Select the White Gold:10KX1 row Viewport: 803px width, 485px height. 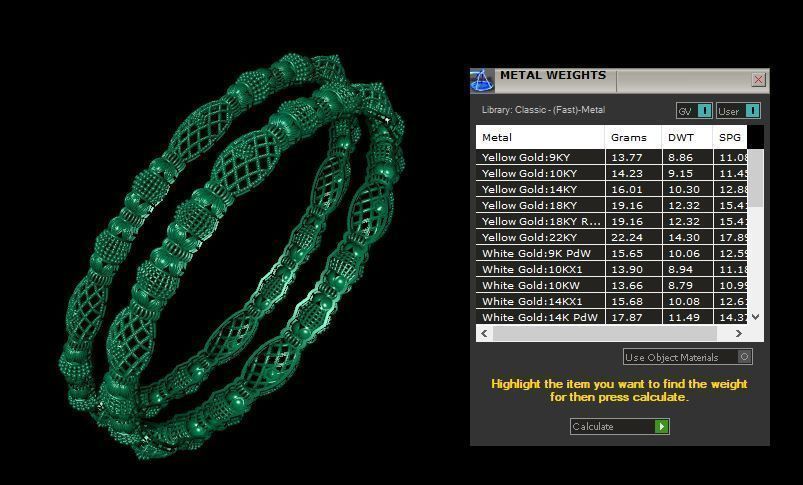point(611,269)
